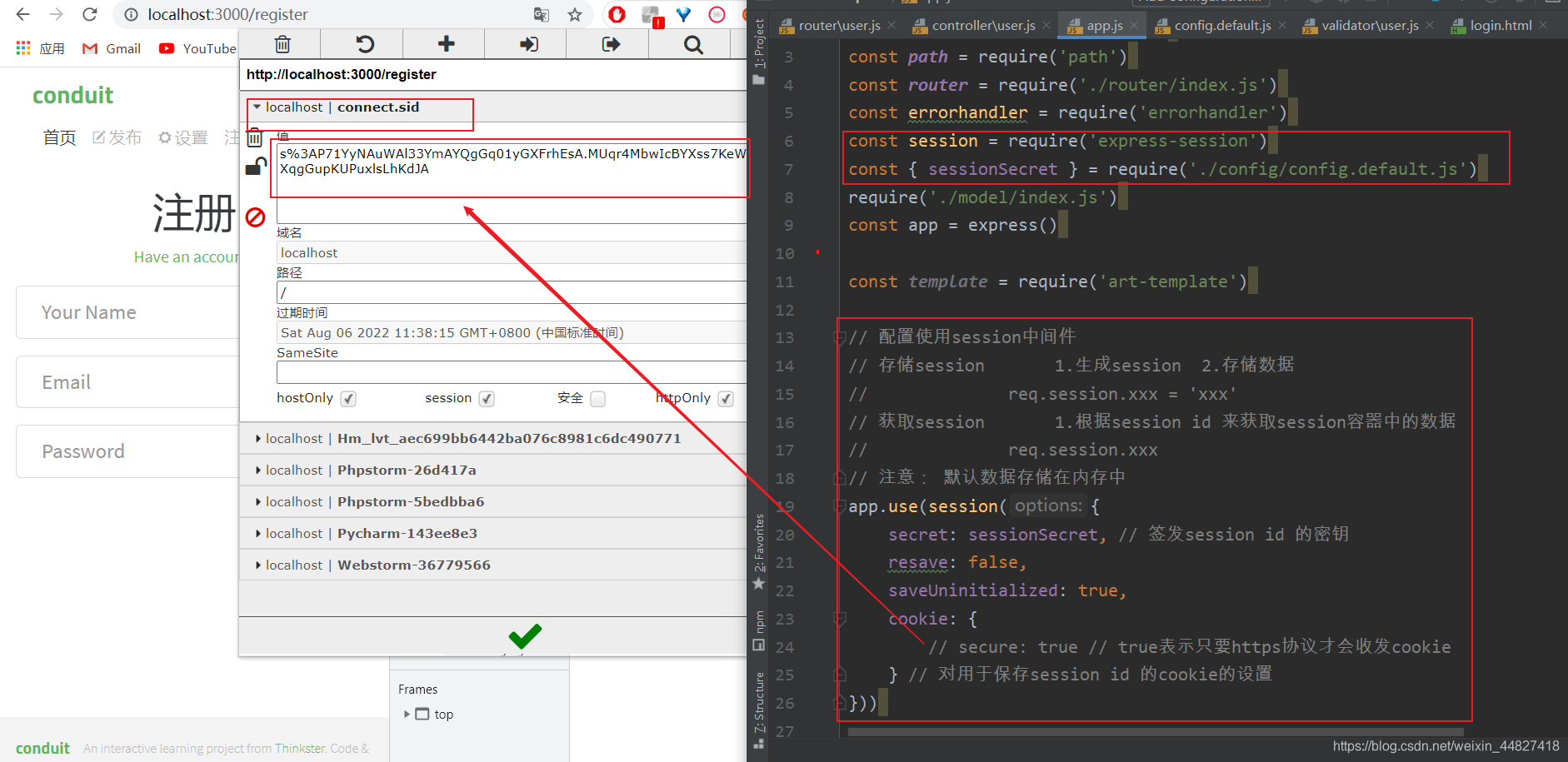Open the 发布 publish nav link
The image size is (1568, 762).
(x=117, y=137)
